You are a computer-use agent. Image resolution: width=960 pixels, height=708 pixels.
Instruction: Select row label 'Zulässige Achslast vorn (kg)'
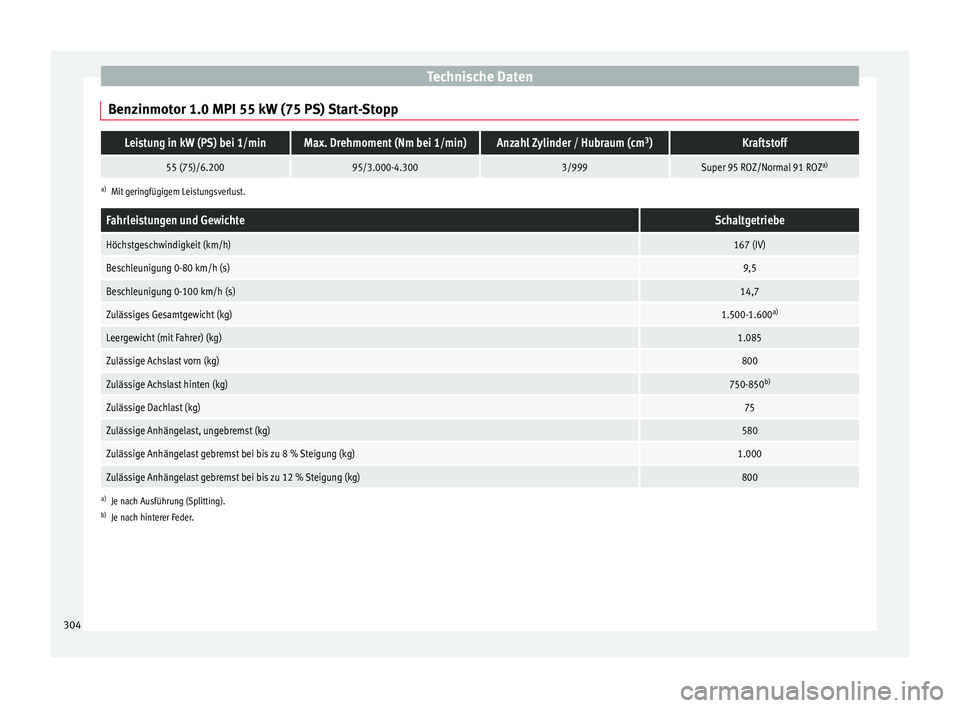pyautogui.click(x=163, y=361)
